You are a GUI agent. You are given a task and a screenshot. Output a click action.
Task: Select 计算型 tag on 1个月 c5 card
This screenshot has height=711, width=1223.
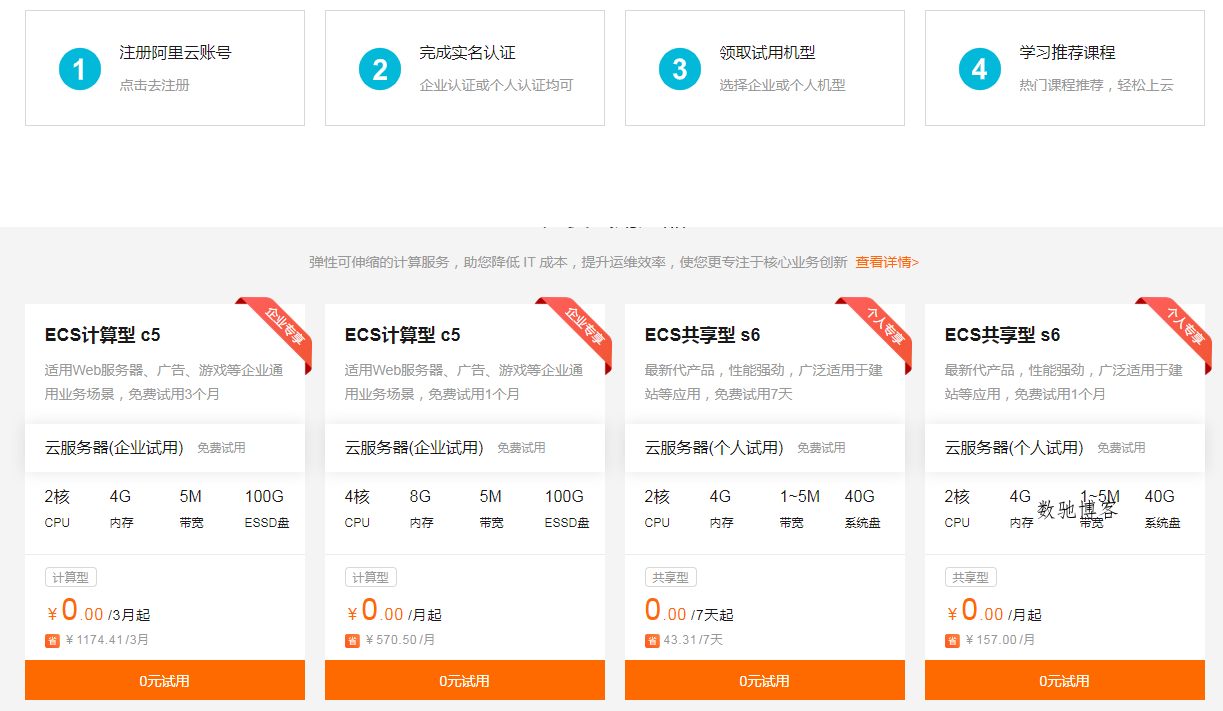pyautogui.click(x=371, y=577)
